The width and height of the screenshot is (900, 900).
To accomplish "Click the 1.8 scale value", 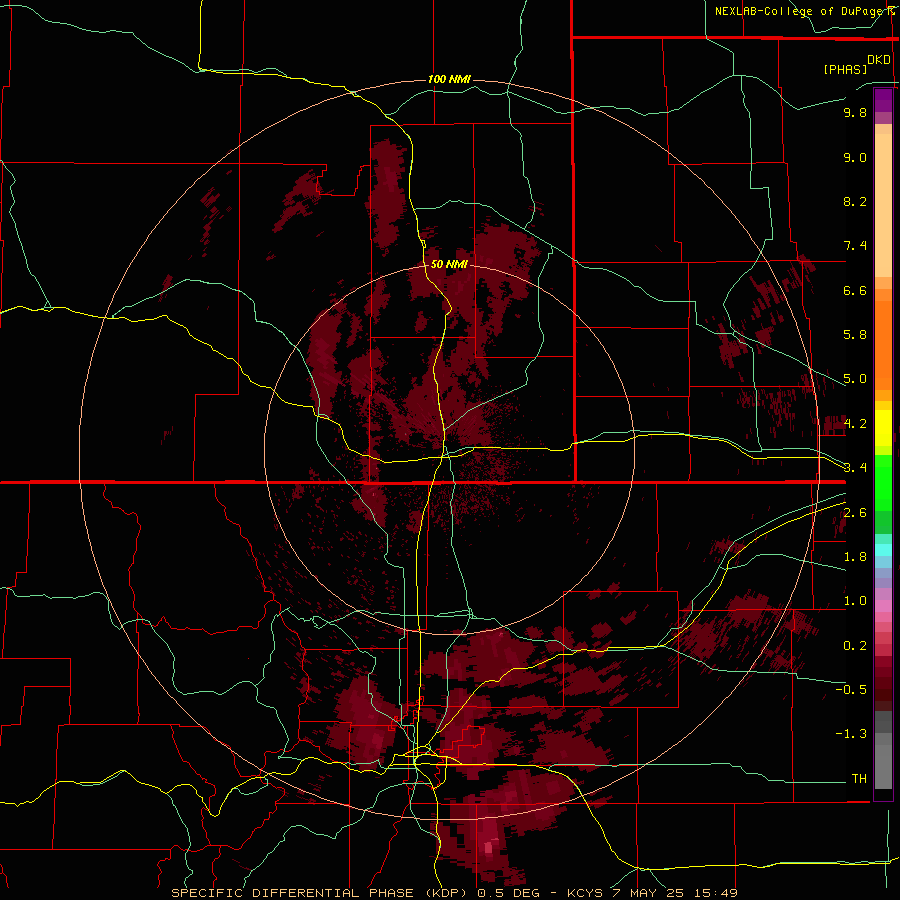I will [x=855, y=557].
